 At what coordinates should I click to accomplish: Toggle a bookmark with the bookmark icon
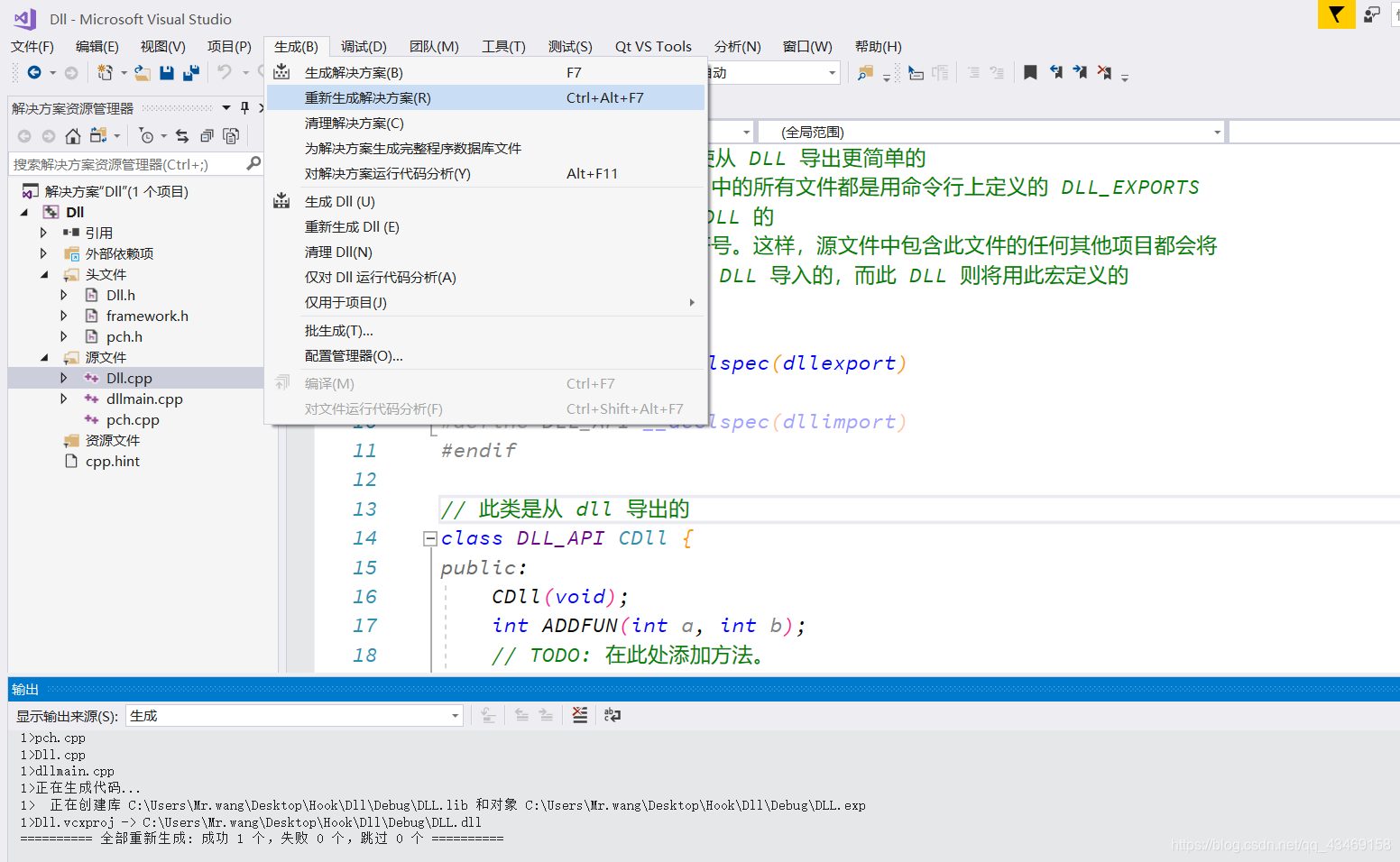1030,72
